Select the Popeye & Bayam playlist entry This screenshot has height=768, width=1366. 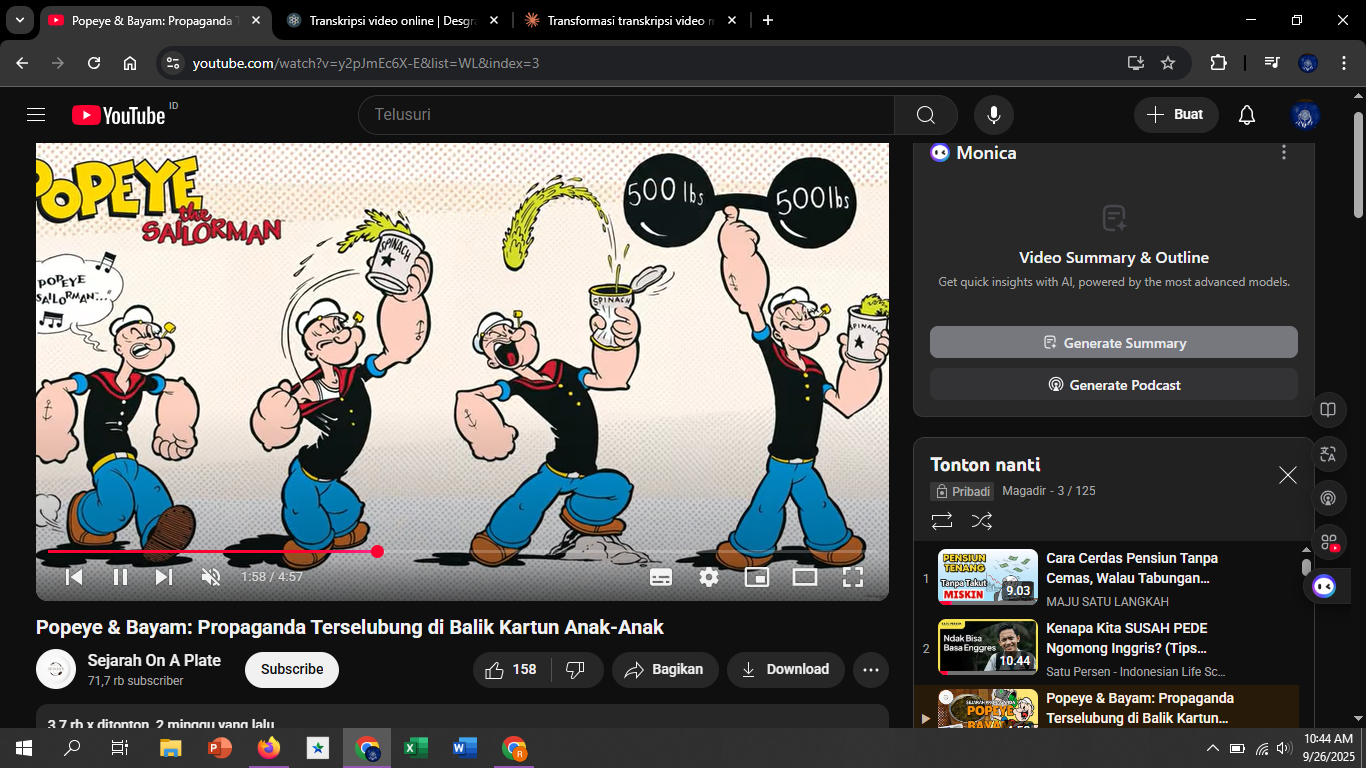coord(1107,707)
